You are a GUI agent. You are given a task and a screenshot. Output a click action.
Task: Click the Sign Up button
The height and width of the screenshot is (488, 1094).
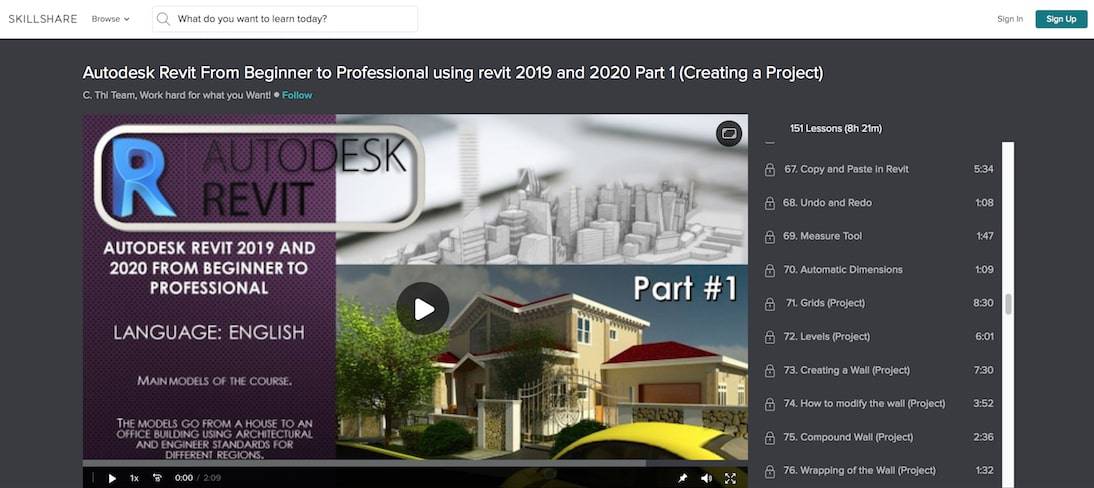tap(1061, 19)
